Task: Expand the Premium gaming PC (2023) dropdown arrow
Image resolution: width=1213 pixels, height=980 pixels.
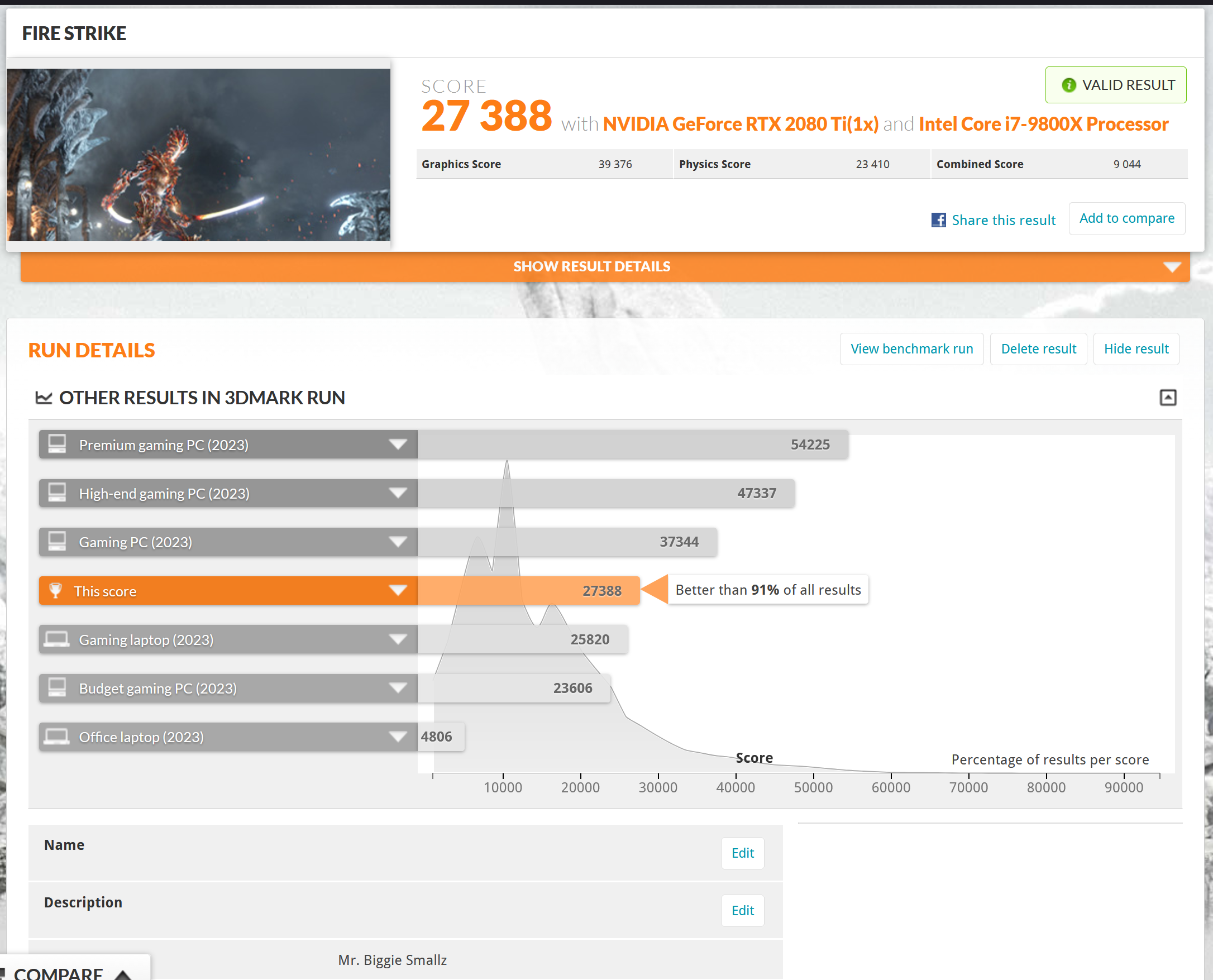Action: (x=398, y=445)
